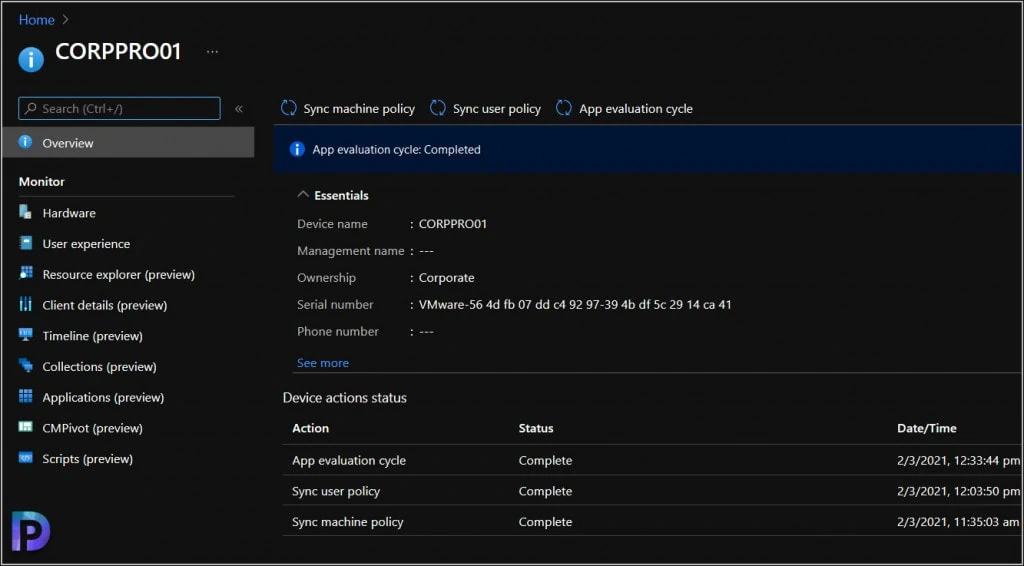The width and height of the screenshot is (1024, 566).
Task: Click the Collections icon
Action: 25,366
